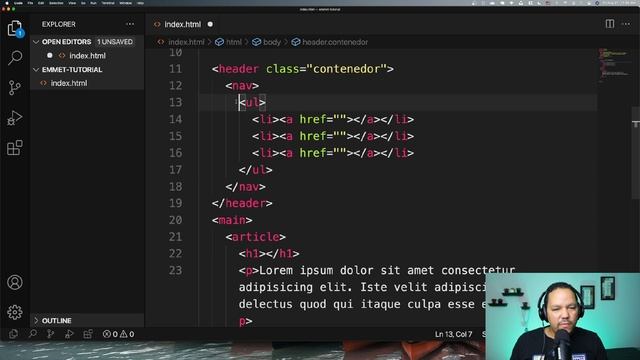This screenshot has height=360, width=640.
Task: Click the closing </nav> tag on line 18
Action: click(245, 187)
